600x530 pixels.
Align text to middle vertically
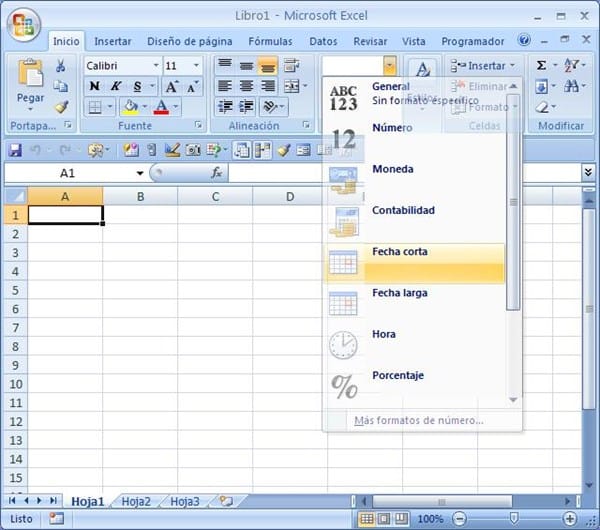246,66
